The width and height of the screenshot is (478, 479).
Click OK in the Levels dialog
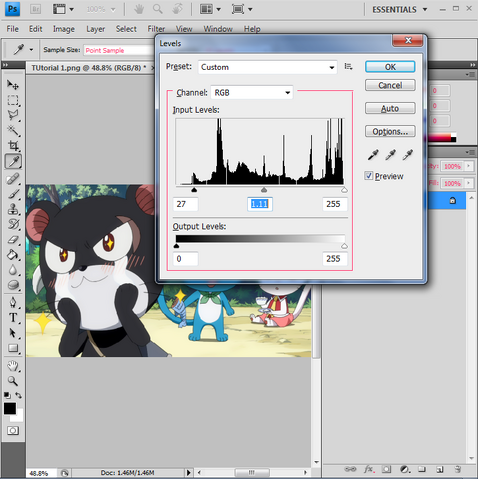pos(390,67)
